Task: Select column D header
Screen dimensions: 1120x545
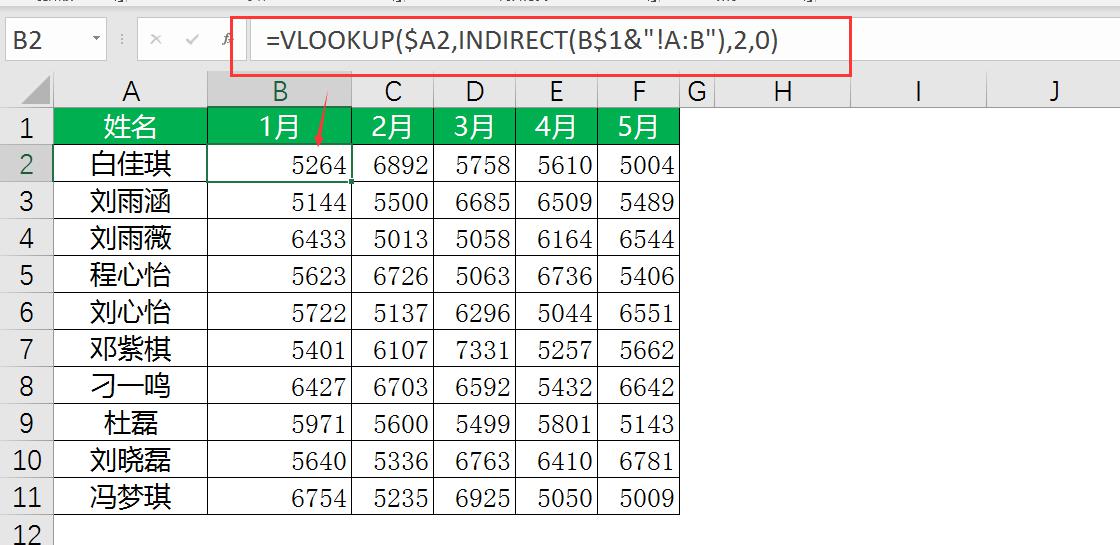Action: pos(474,91)
